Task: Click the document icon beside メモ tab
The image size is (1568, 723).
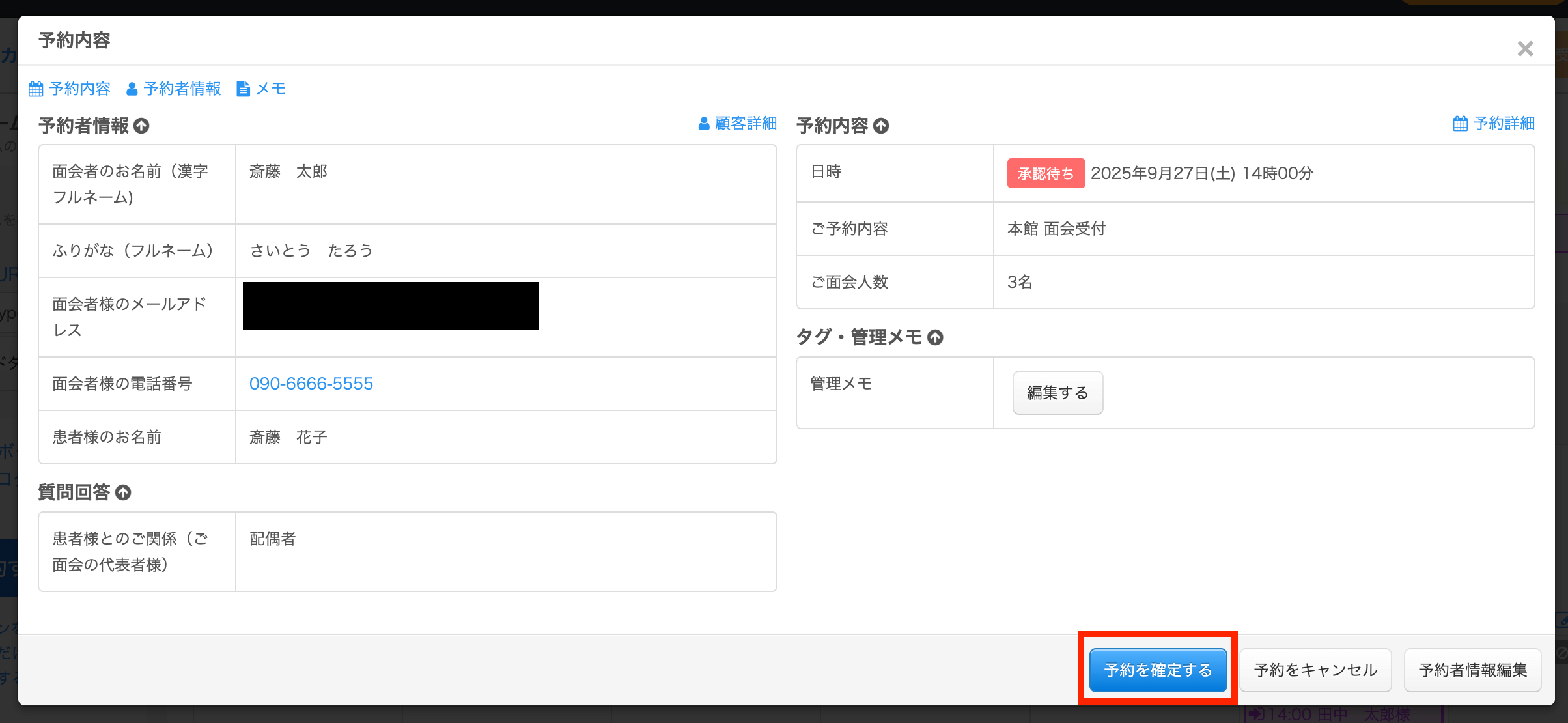Action: coord(243,89)
